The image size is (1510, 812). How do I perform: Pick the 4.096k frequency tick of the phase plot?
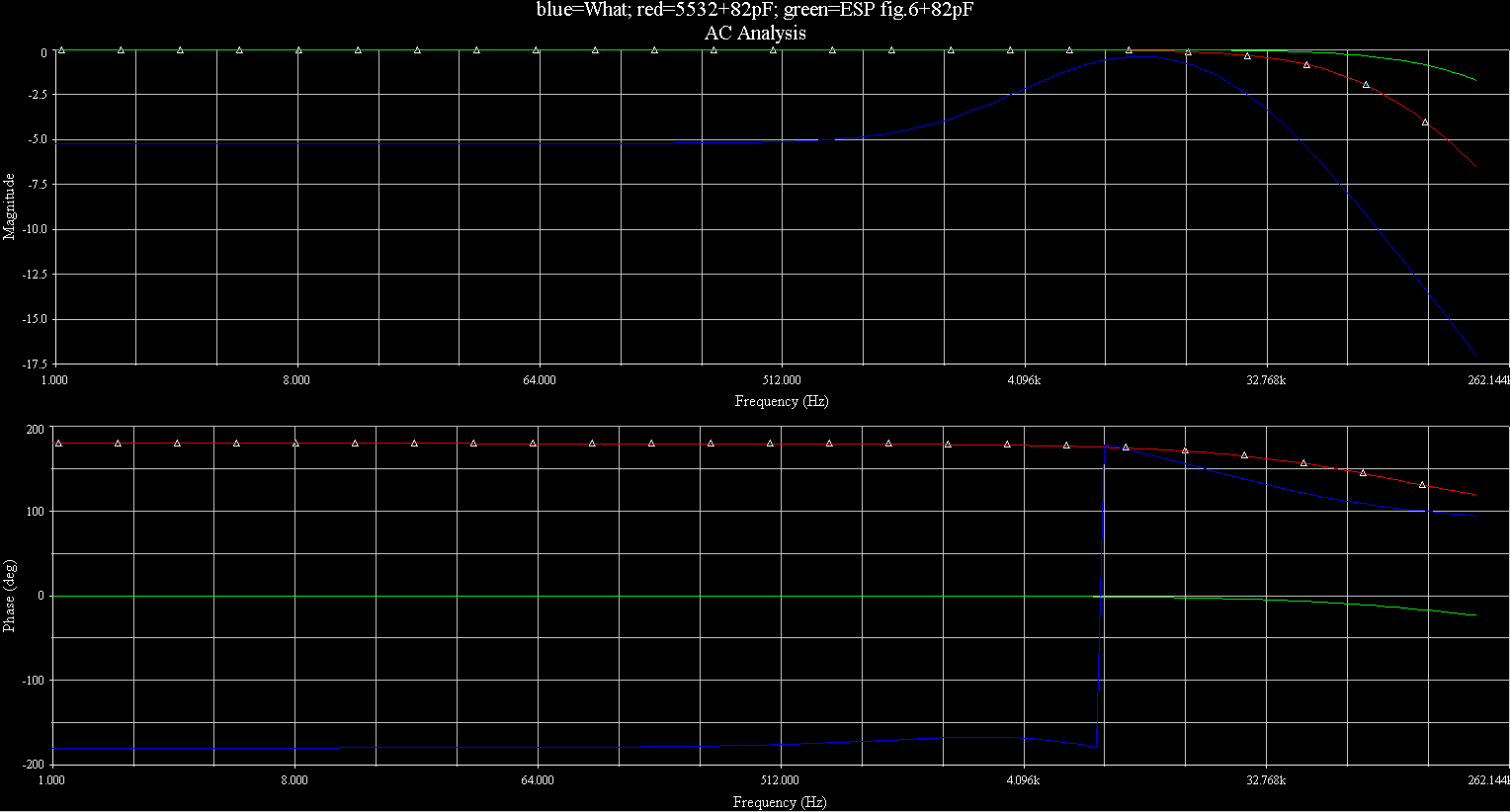1023,780
